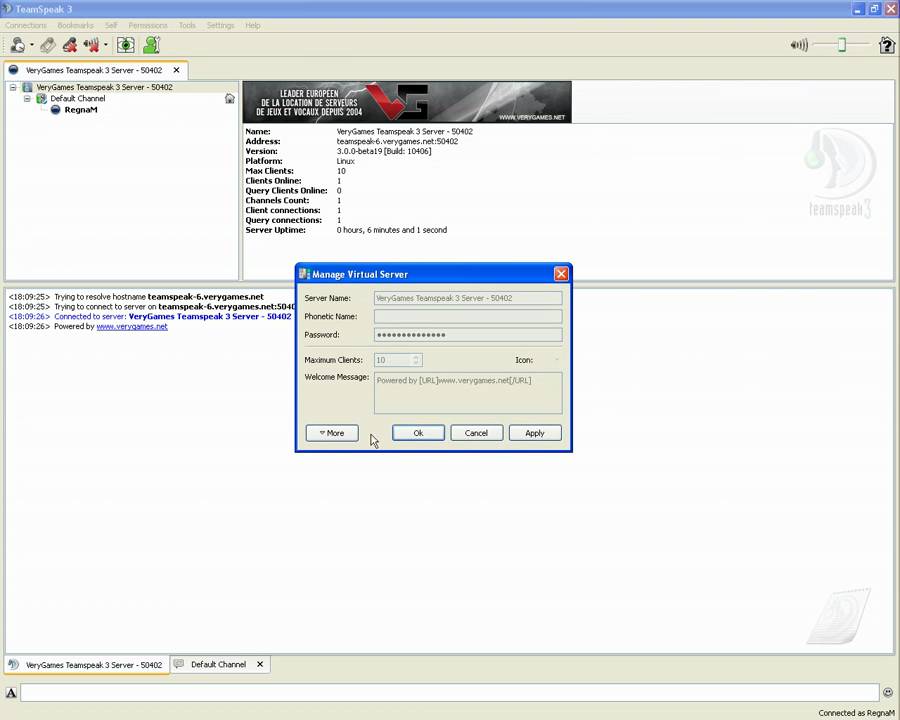This screenshot has width=900, height=720.
Task: Click Apply in Manage Virtual Server
Action: 535,433
